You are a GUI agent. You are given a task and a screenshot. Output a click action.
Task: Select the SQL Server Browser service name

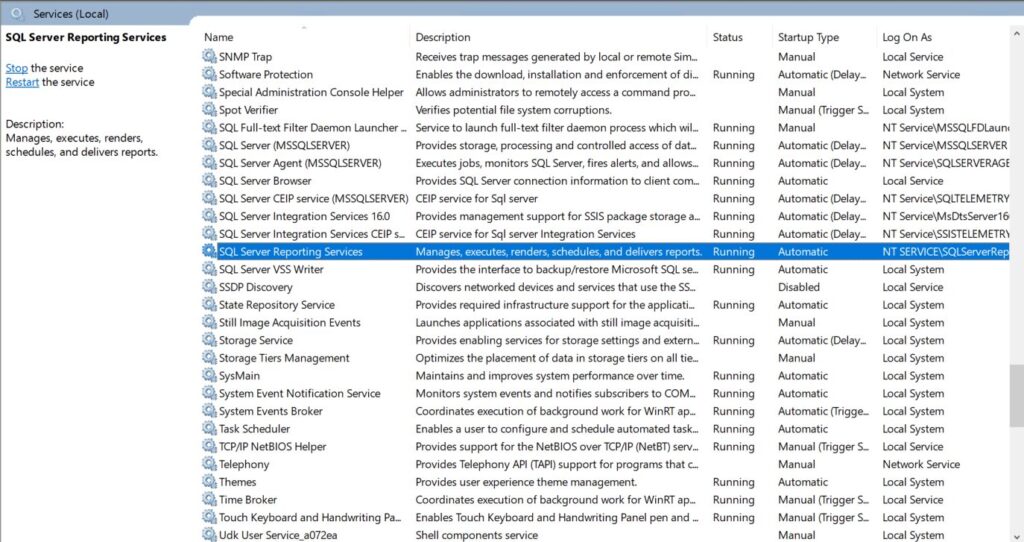[265, 180]
